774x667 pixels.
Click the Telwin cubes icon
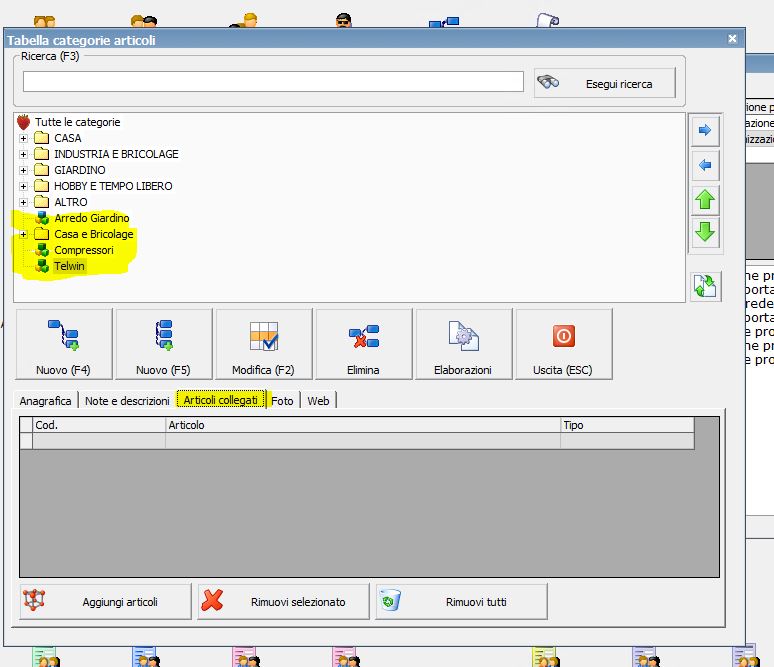coord(42,266)
